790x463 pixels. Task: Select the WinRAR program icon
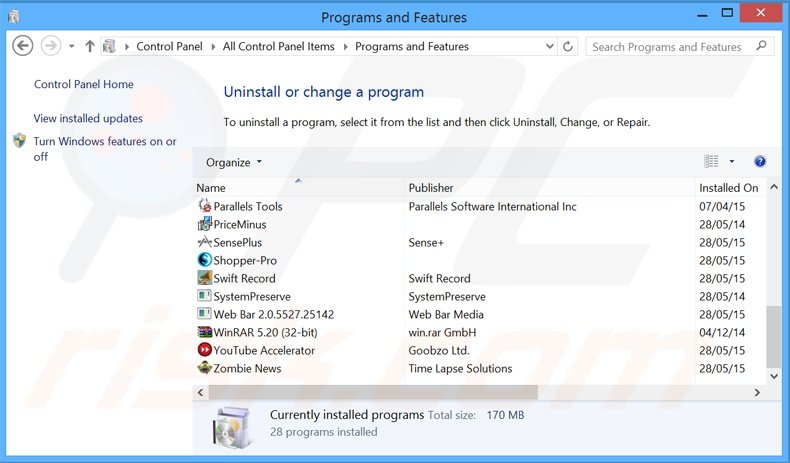205,332
